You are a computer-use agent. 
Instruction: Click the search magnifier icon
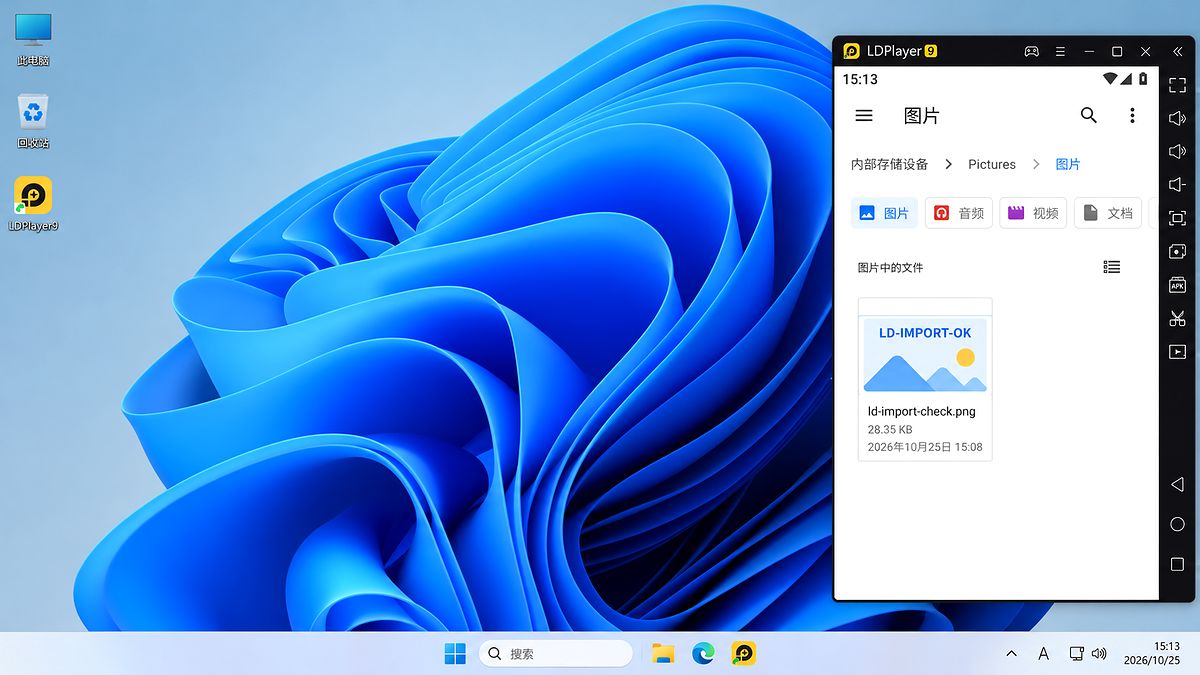1089,115
